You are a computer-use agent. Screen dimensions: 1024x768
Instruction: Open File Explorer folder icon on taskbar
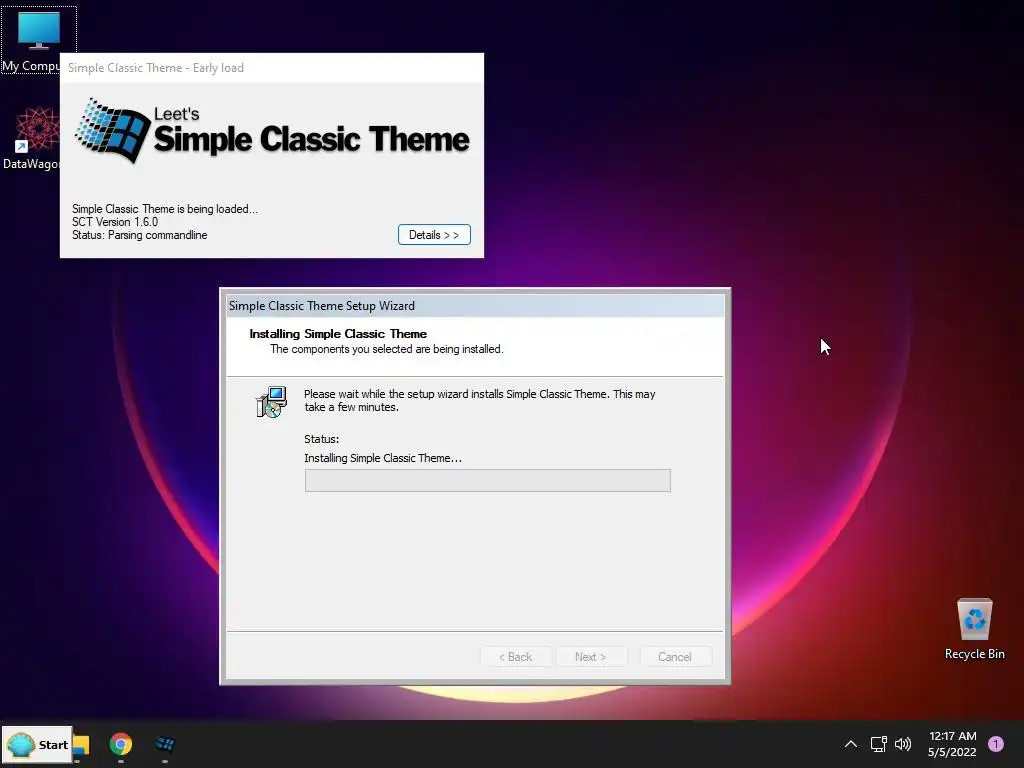pyautogui.click(x=81, y=744)
